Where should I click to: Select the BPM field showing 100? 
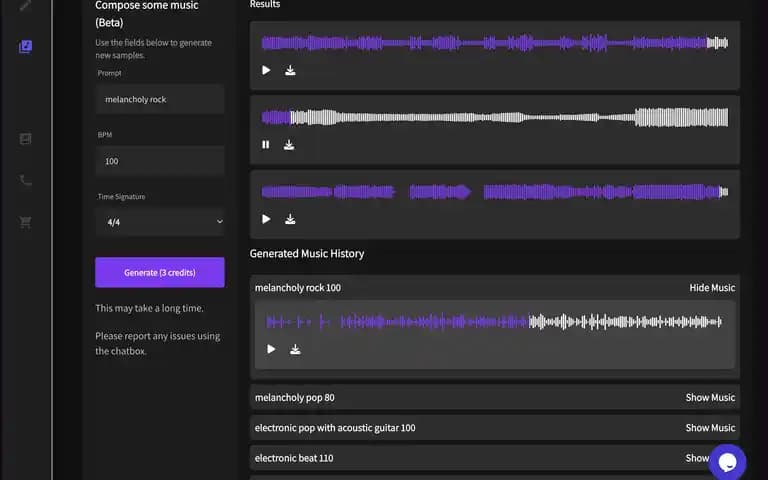coord(160,161)
